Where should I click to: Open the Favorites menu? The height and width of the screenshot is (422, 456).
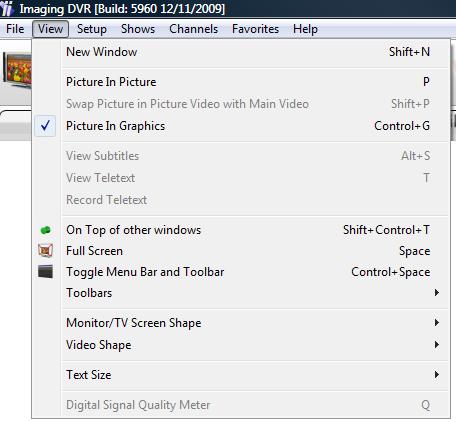click(x=255, y=29)
